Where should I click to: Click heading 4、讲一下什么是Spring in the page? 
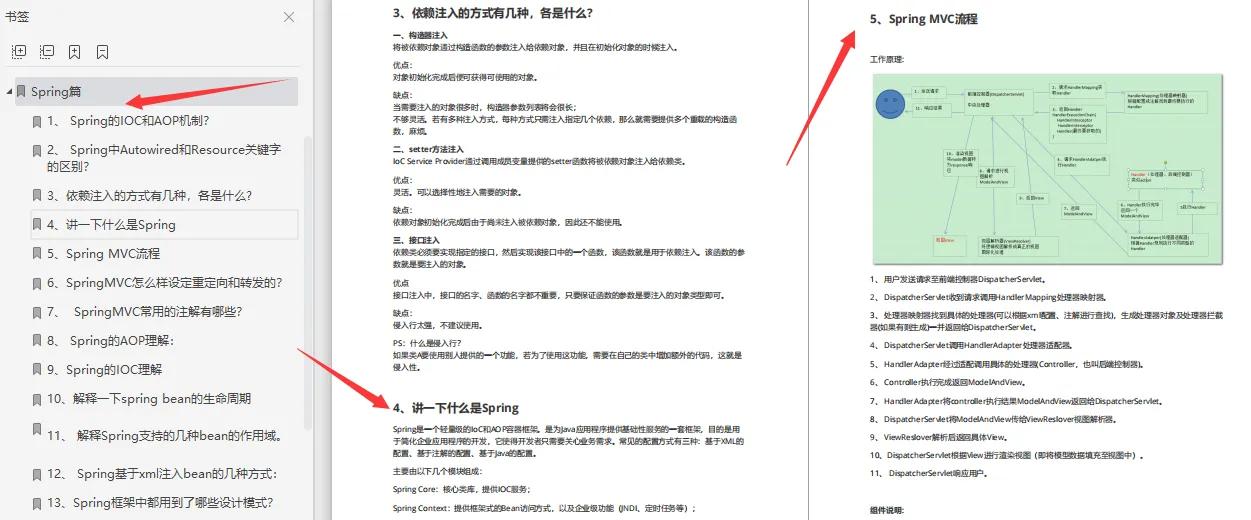click(455, 408)
